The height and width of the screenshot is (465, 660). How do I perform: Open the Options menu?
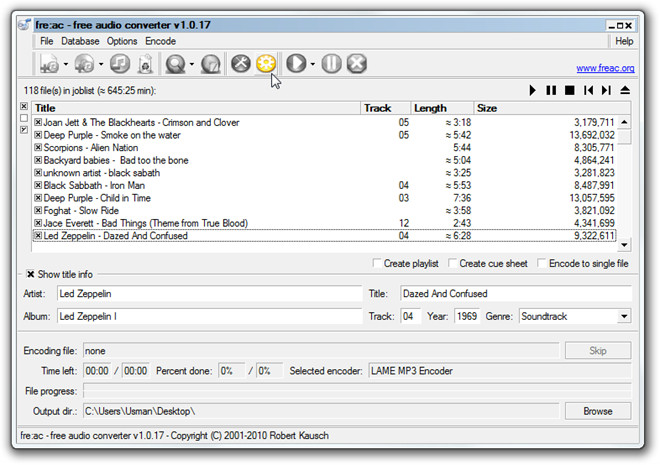coord(122,41)
